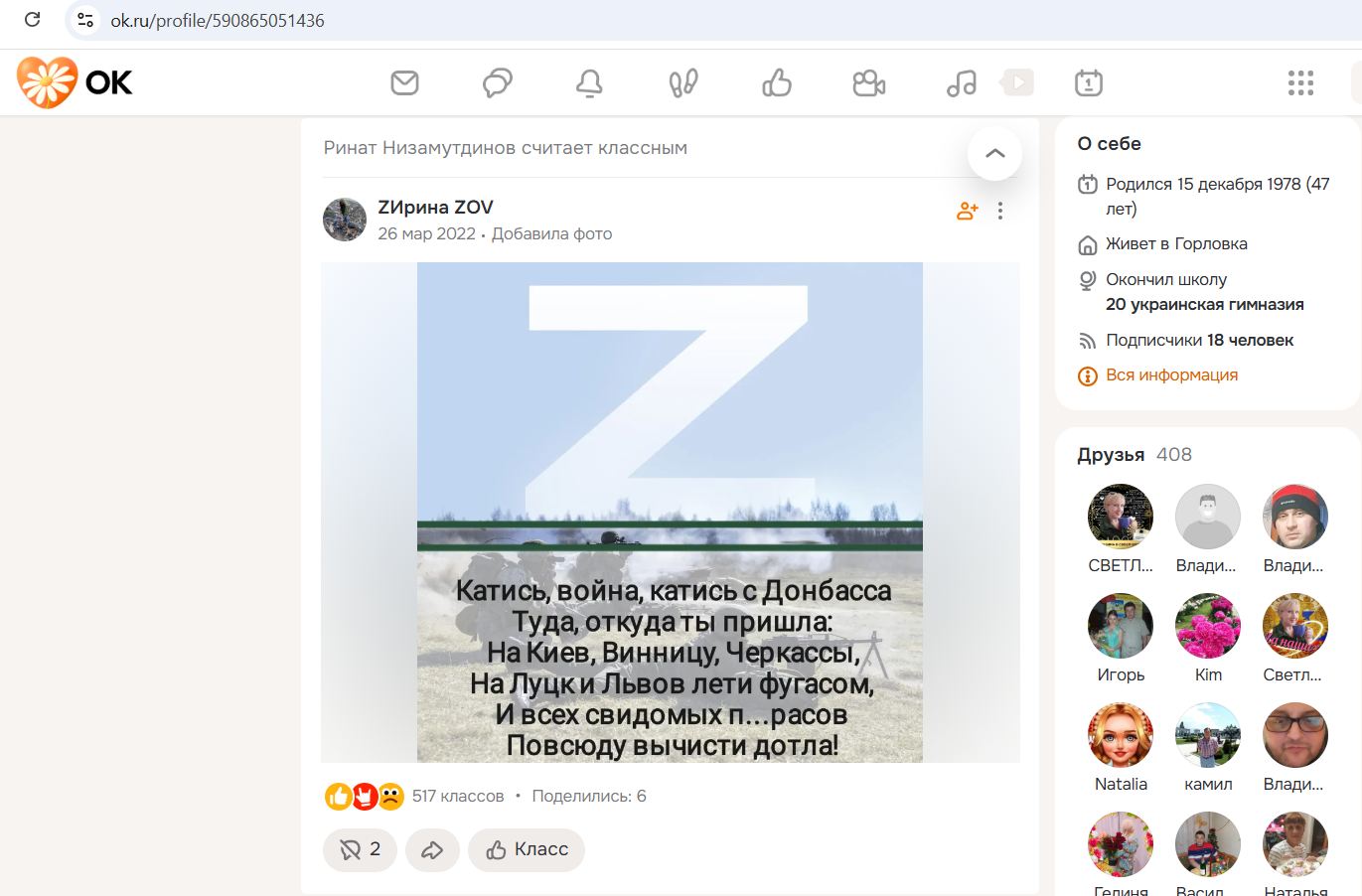Open friend Наталья avatar
Viewport: 1362px width, 896px height.
(1295, 844)
